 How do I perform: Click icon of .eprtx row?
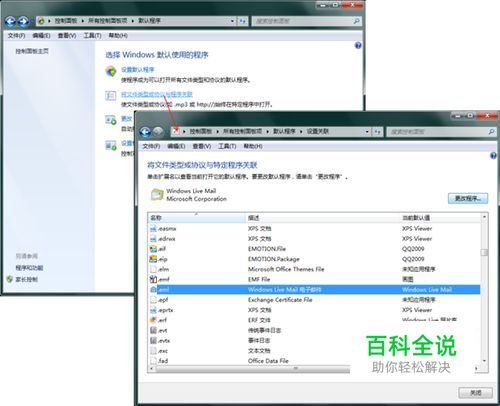coord(153,310)
